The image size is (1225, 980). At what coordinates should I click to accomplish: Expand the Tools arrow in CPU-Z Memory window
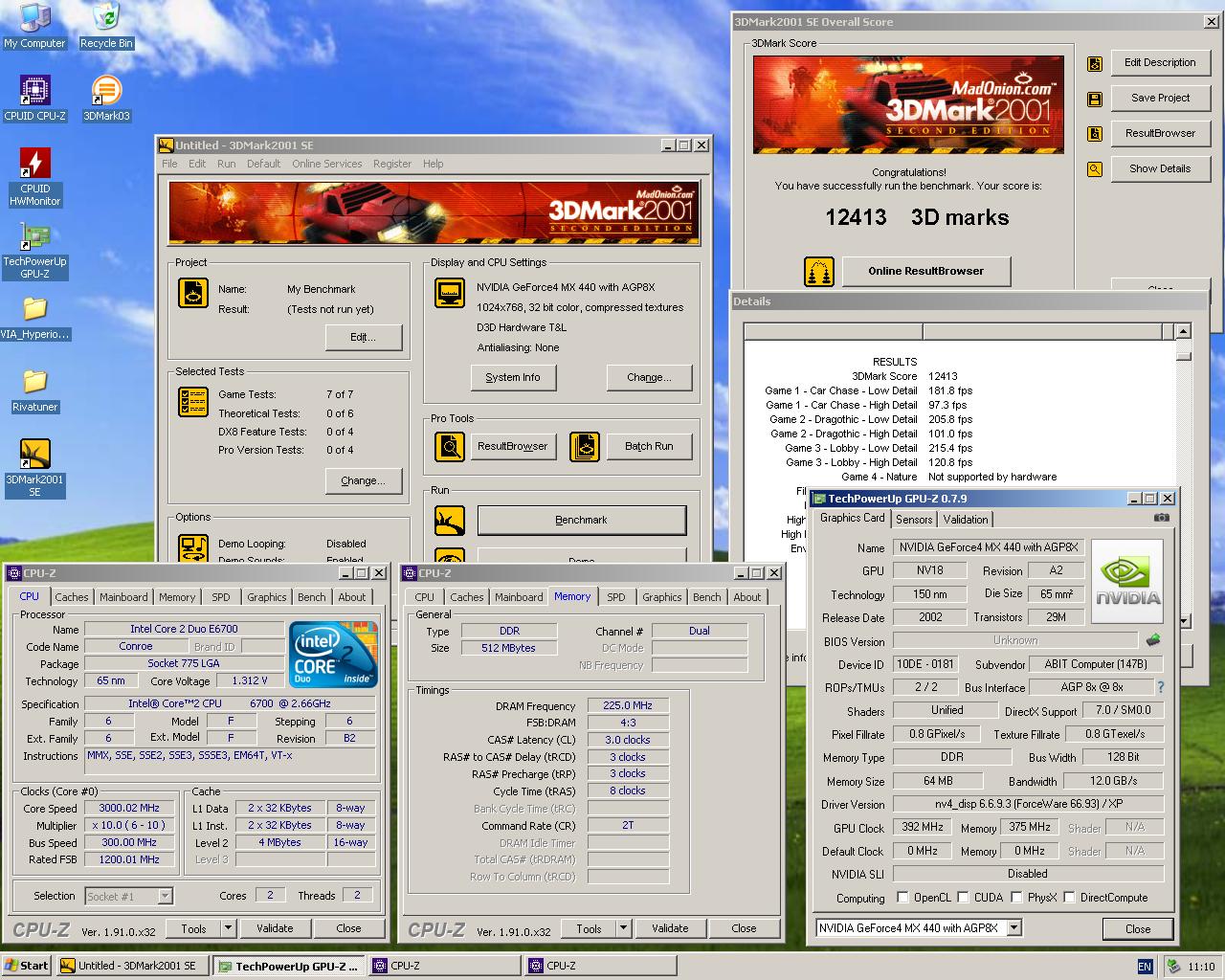[623, 928]
